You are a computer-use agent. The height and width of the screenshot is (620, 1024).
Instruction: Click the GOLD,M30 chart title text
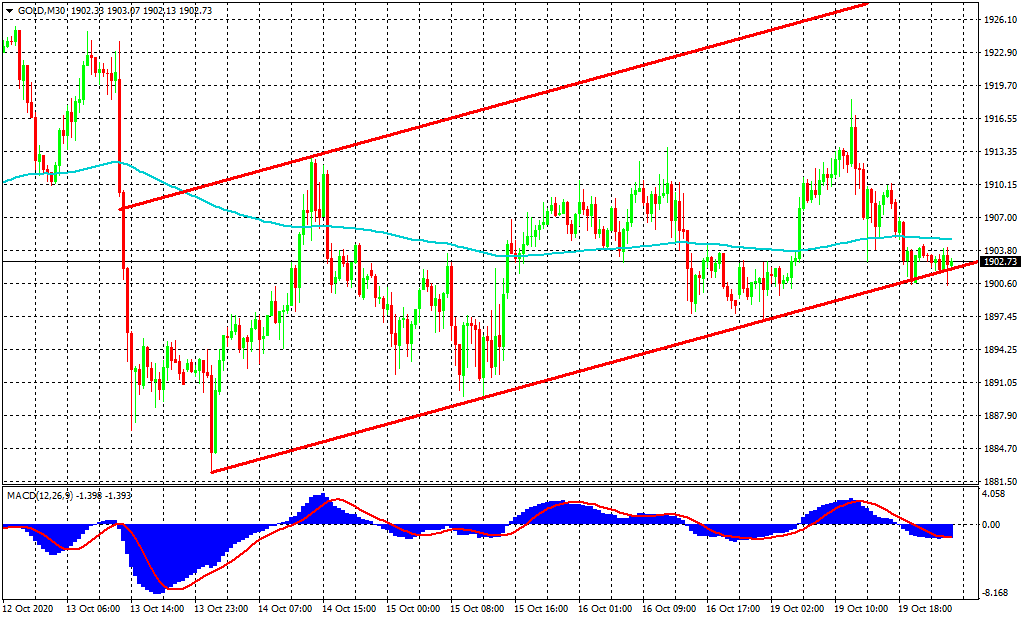pos(40,10)
